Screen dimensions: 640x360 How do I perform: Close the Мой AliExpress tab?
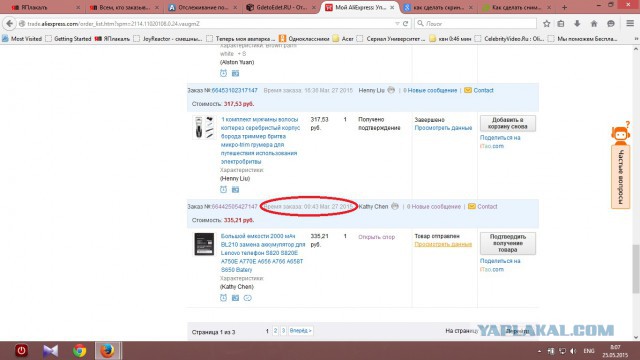(x=392, y=7)
